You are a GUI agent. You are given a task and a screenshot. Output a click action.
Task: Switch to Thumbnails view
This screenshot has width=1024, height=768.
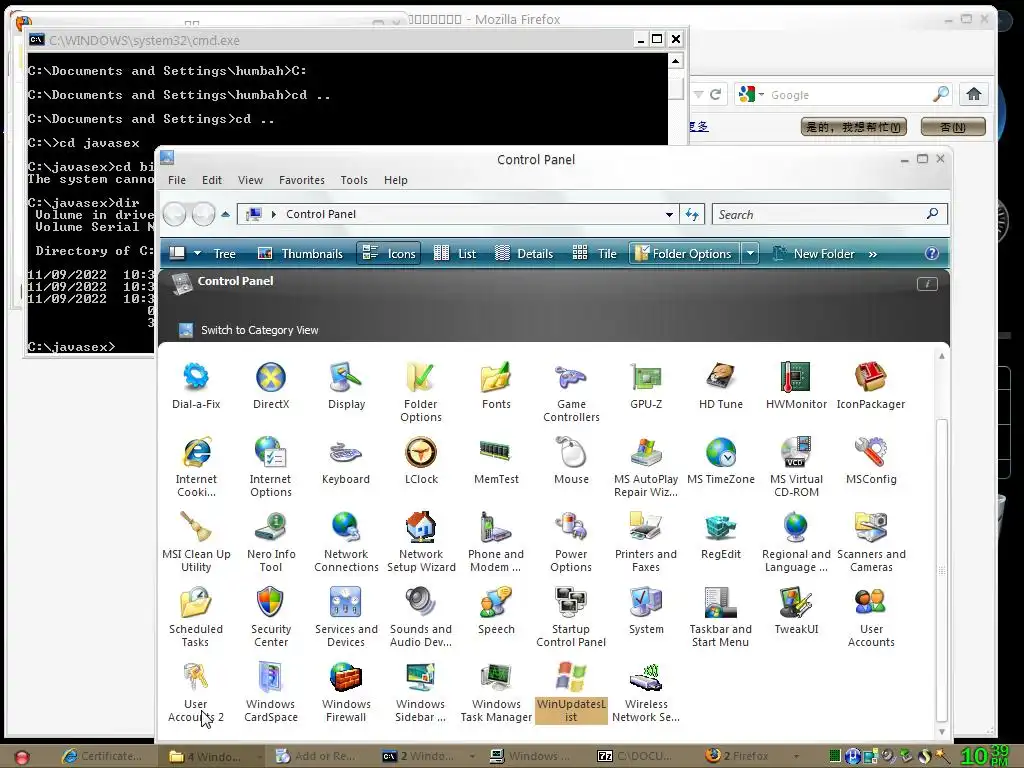(300, 253)
